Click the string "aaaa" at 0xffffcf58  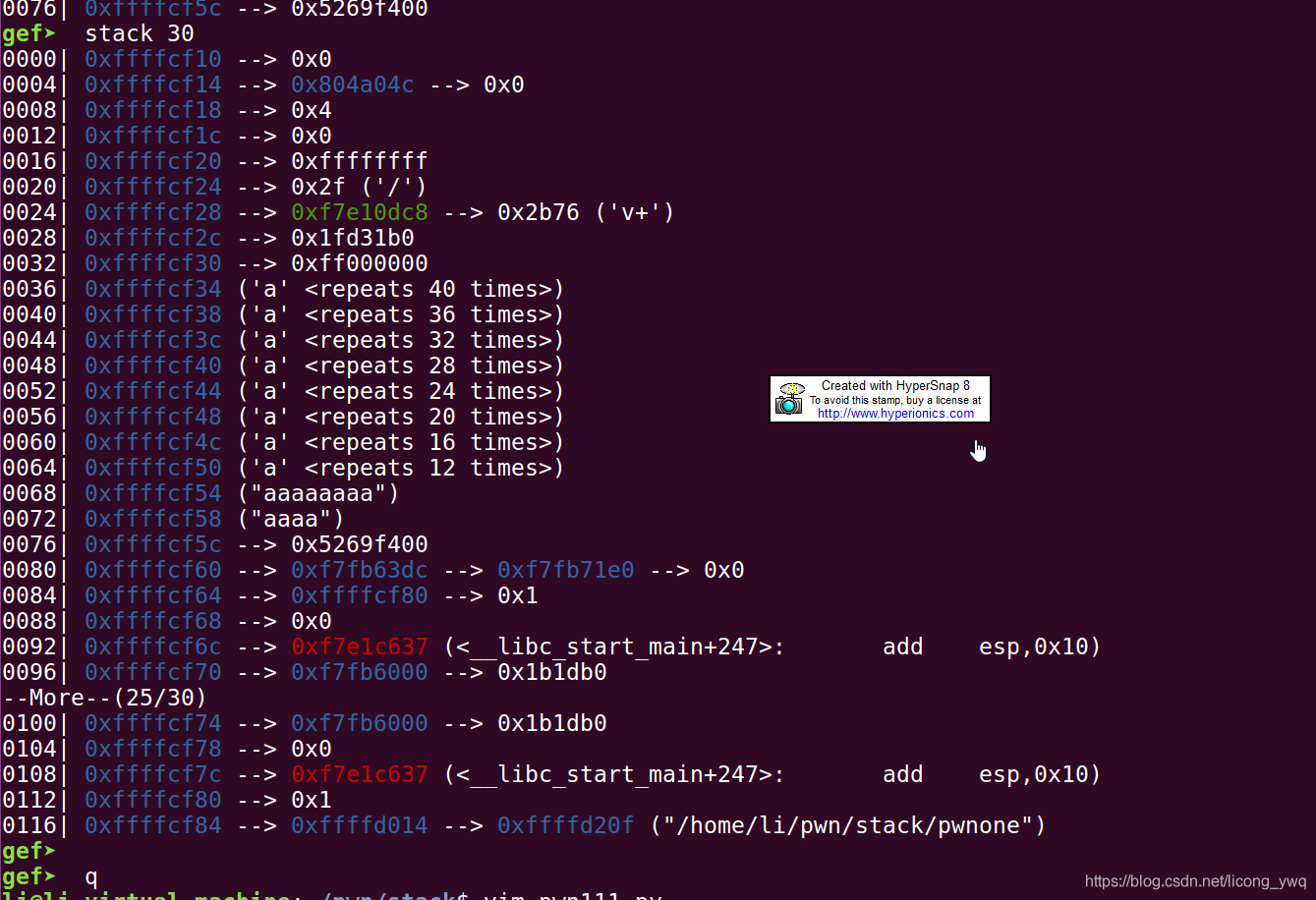[x=291, y=519]
